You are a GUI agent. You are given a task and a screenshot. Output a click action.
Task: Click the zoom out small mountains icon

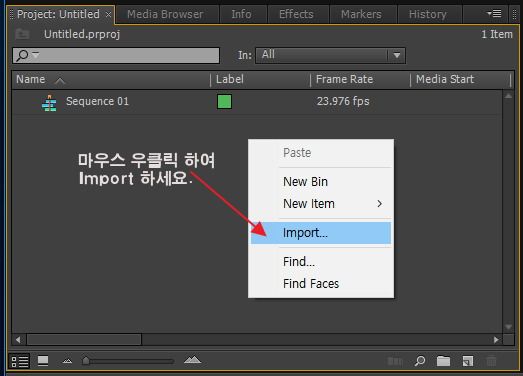(x=67, y=361)
